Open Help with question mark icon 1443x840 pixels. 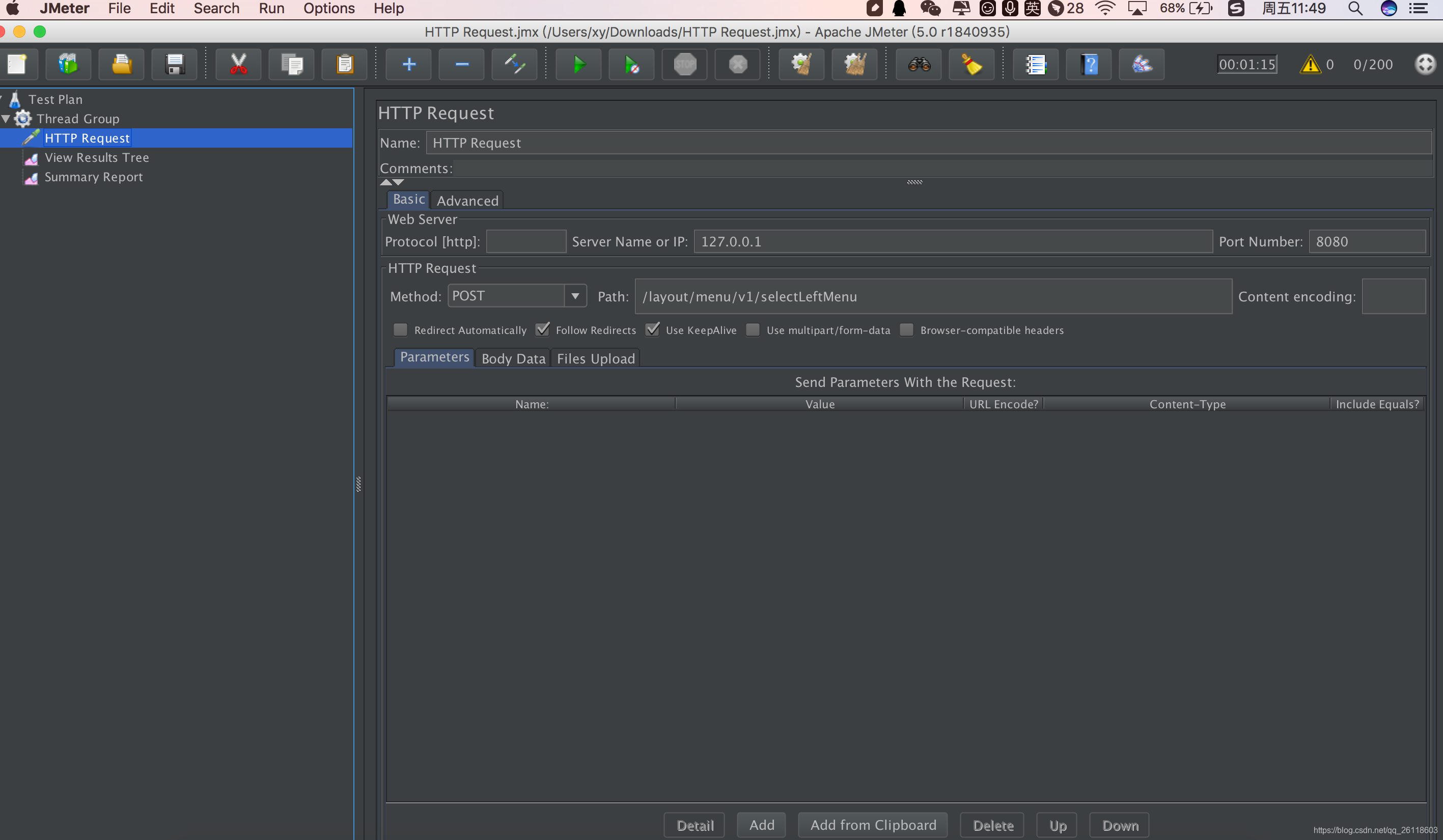[1089, 64]
